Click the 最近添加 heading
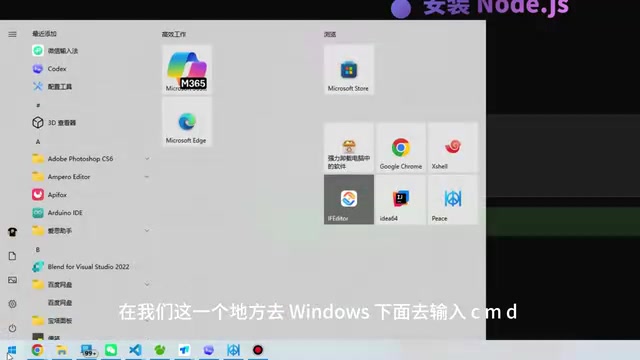The height and width of the screenshot is (360, 640). 44,34
